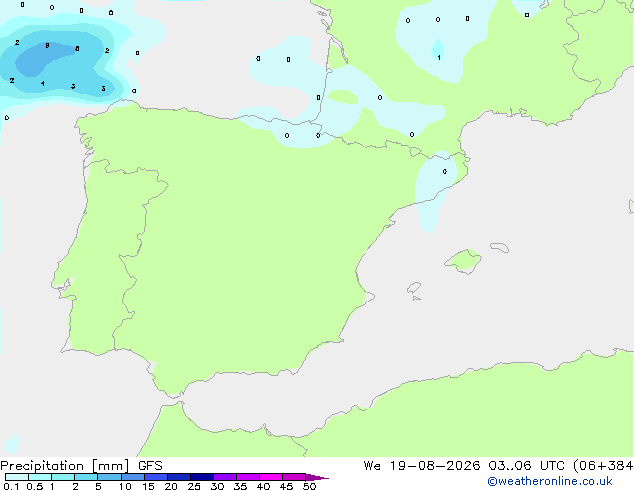Pick the purple swatch between 30 and 35
The height and width of the screenshot is (490, 634).
click(225, 477)
